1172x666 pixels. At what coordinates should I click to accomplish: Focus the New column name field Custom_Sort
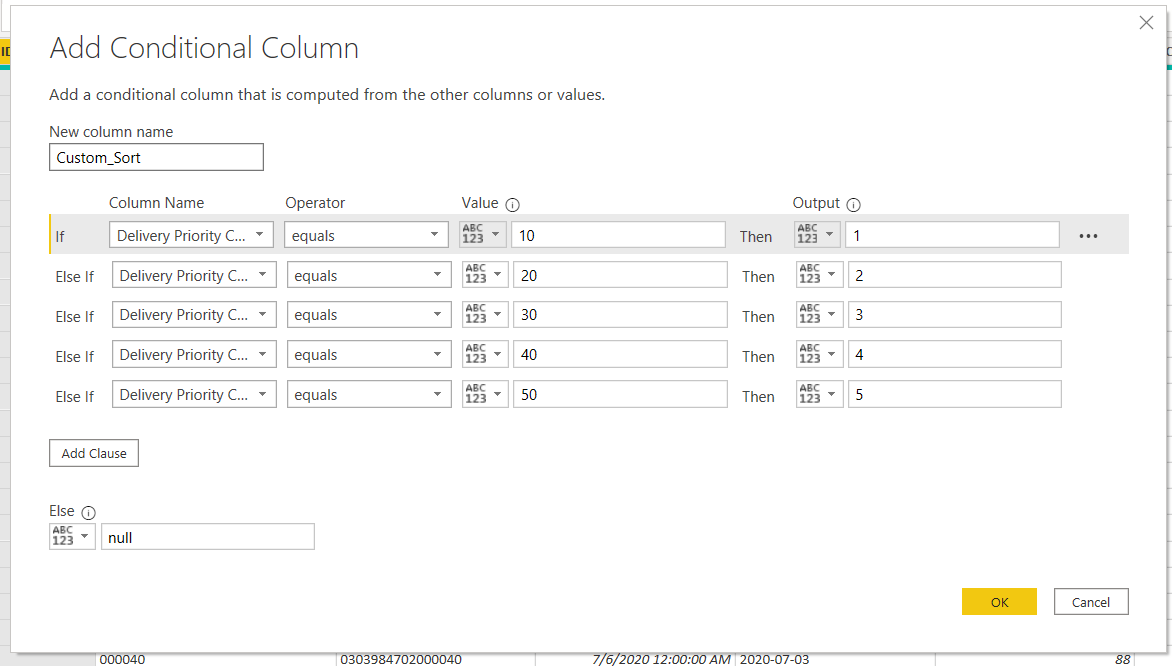point(156,157)
